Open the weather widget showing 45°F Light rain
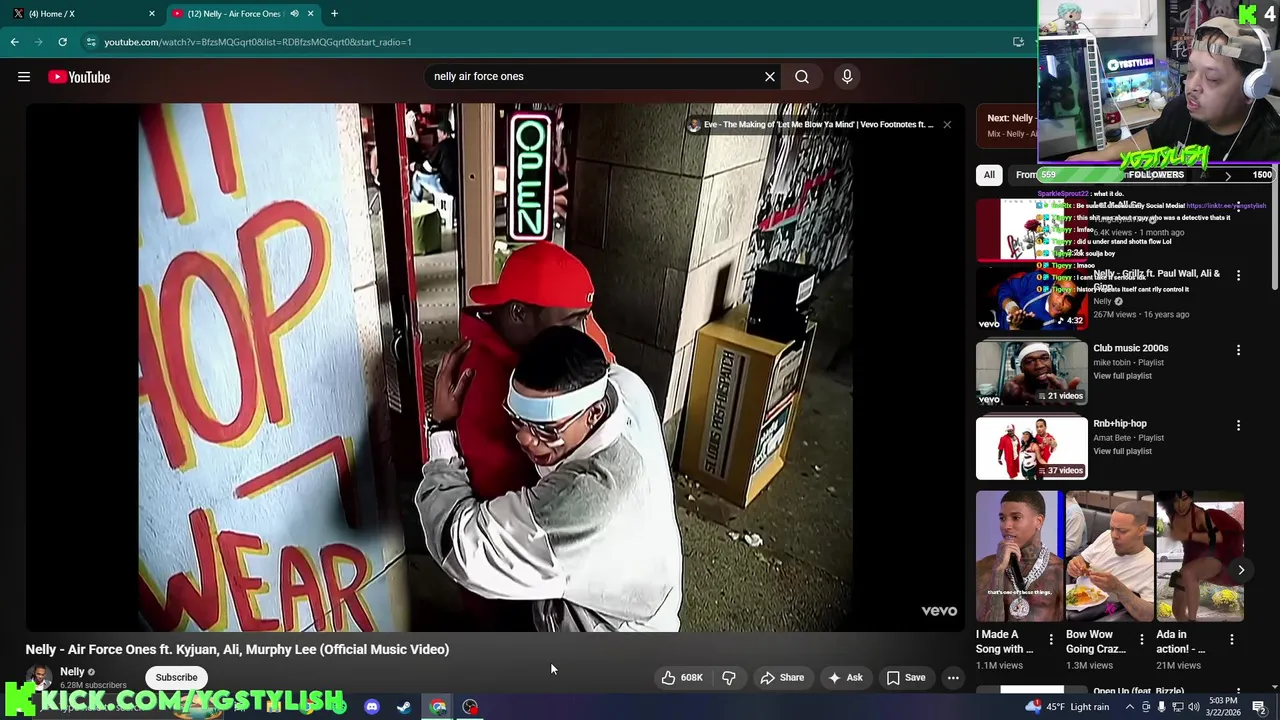The image size is (1280, 720). [x=1067, y=707]
